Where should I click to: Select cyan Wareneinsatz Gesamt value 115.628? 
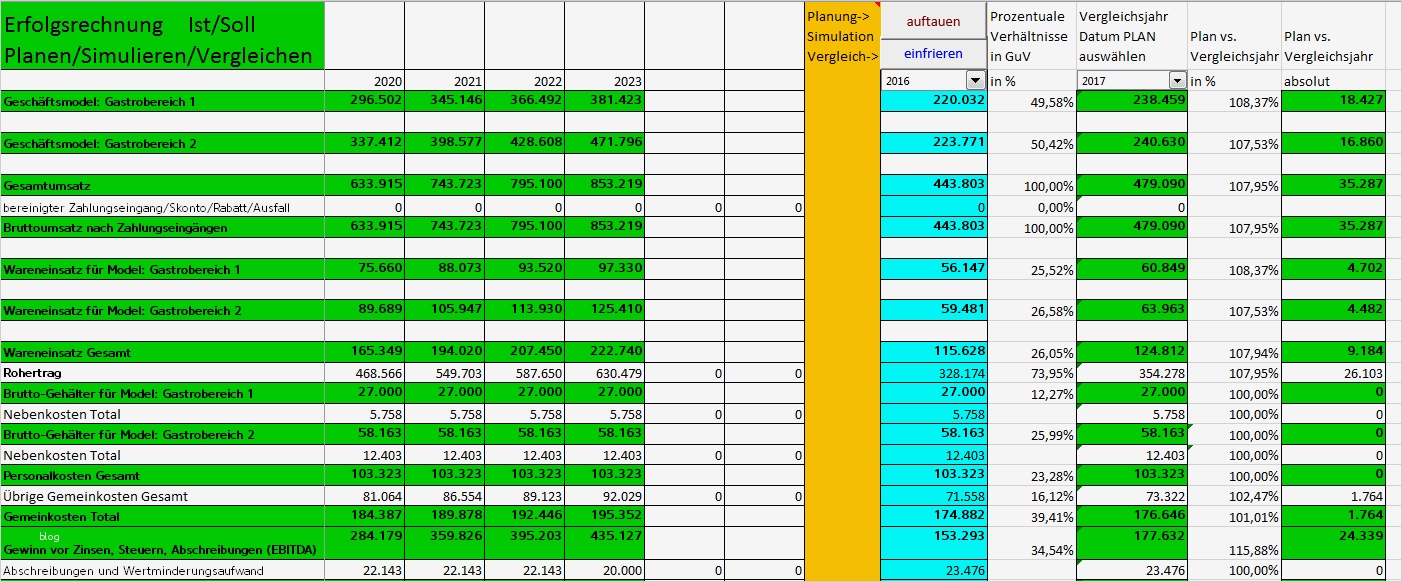click(933, 352)
